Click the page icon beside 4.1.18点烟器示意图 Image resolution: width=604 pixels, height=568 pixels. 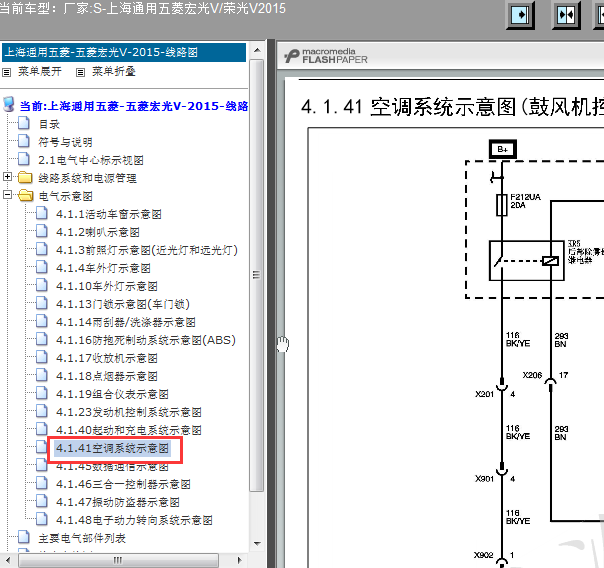coord(42,375)
